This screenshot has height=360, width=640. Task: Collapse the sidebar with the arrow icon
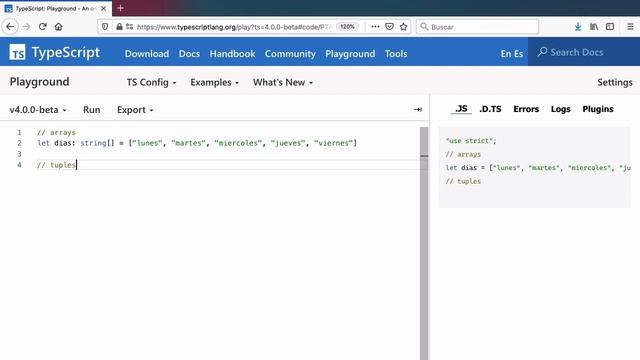coord(417,109)
